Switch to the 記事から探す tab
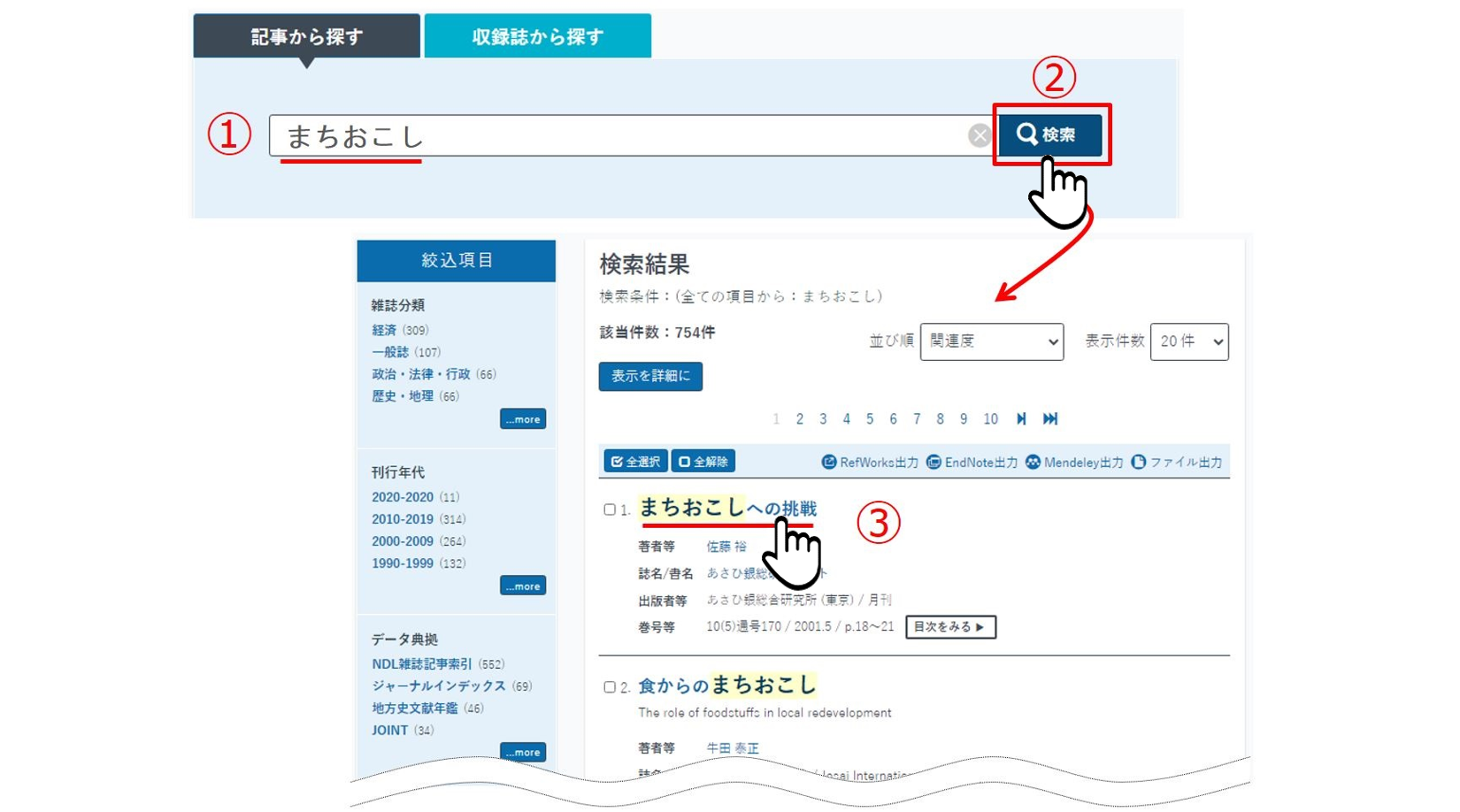 (306, 36)
